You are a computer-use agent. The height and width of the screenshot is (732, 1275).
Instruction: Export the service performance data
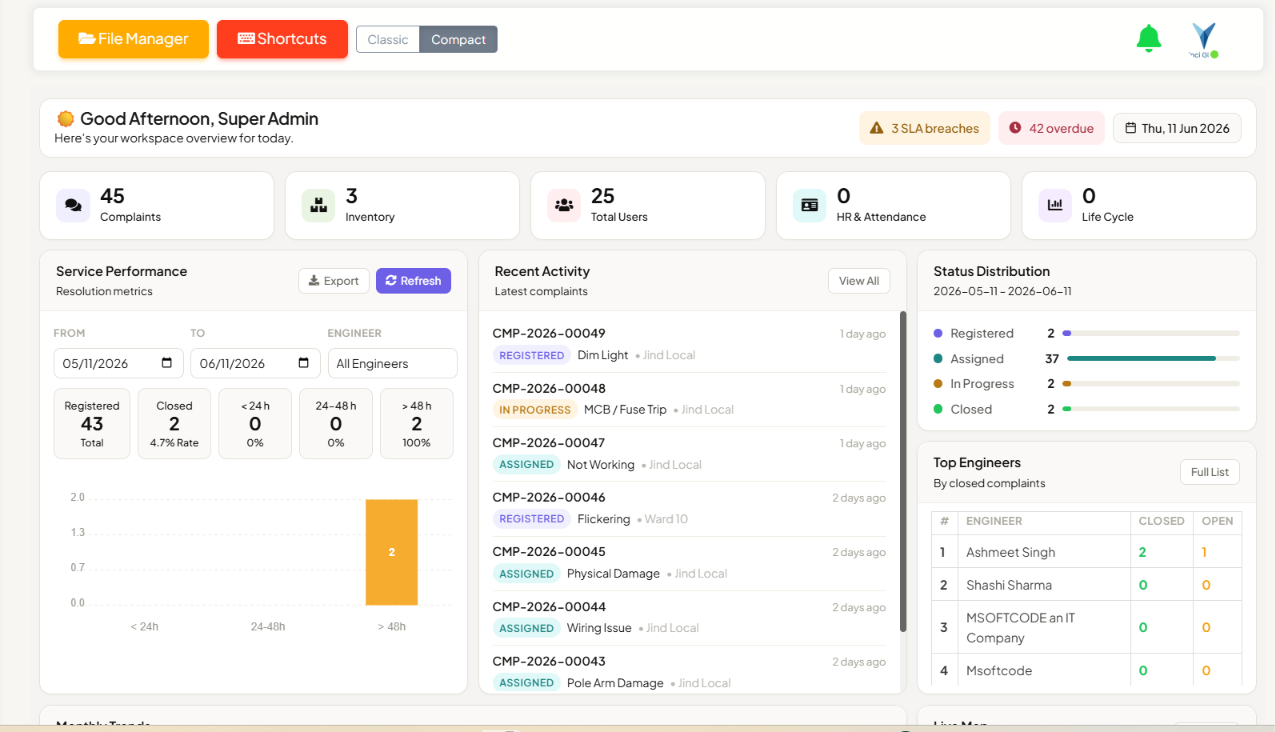point(334,281)
